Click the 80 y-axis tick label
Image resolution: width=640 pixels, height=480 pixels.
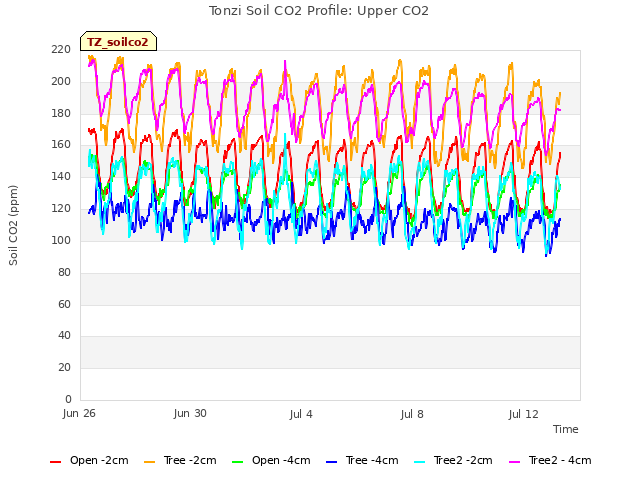pos(64,272)
